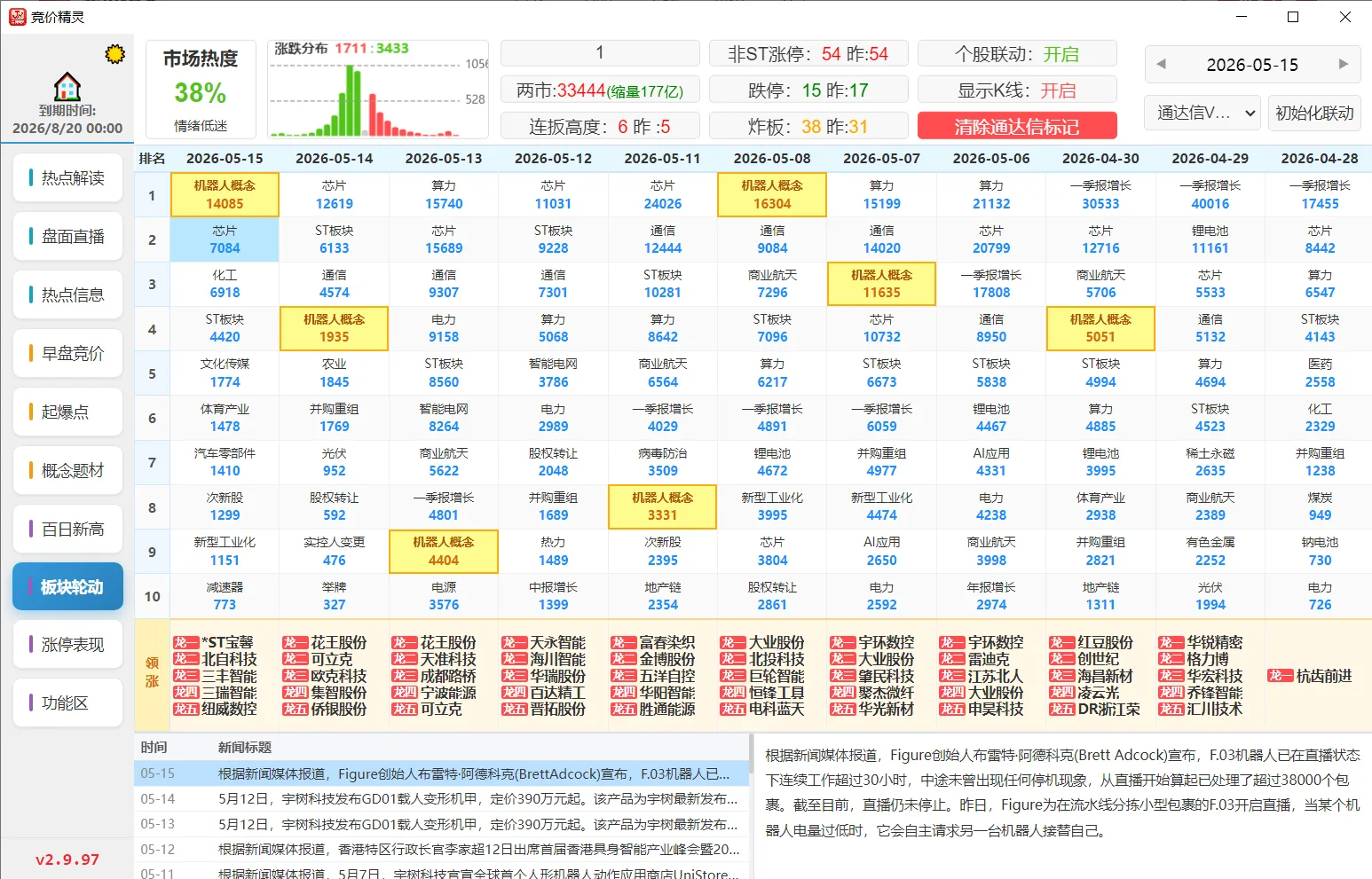
Task: Click the red 清除通达信标记 button
Action: click(1017, 126)
